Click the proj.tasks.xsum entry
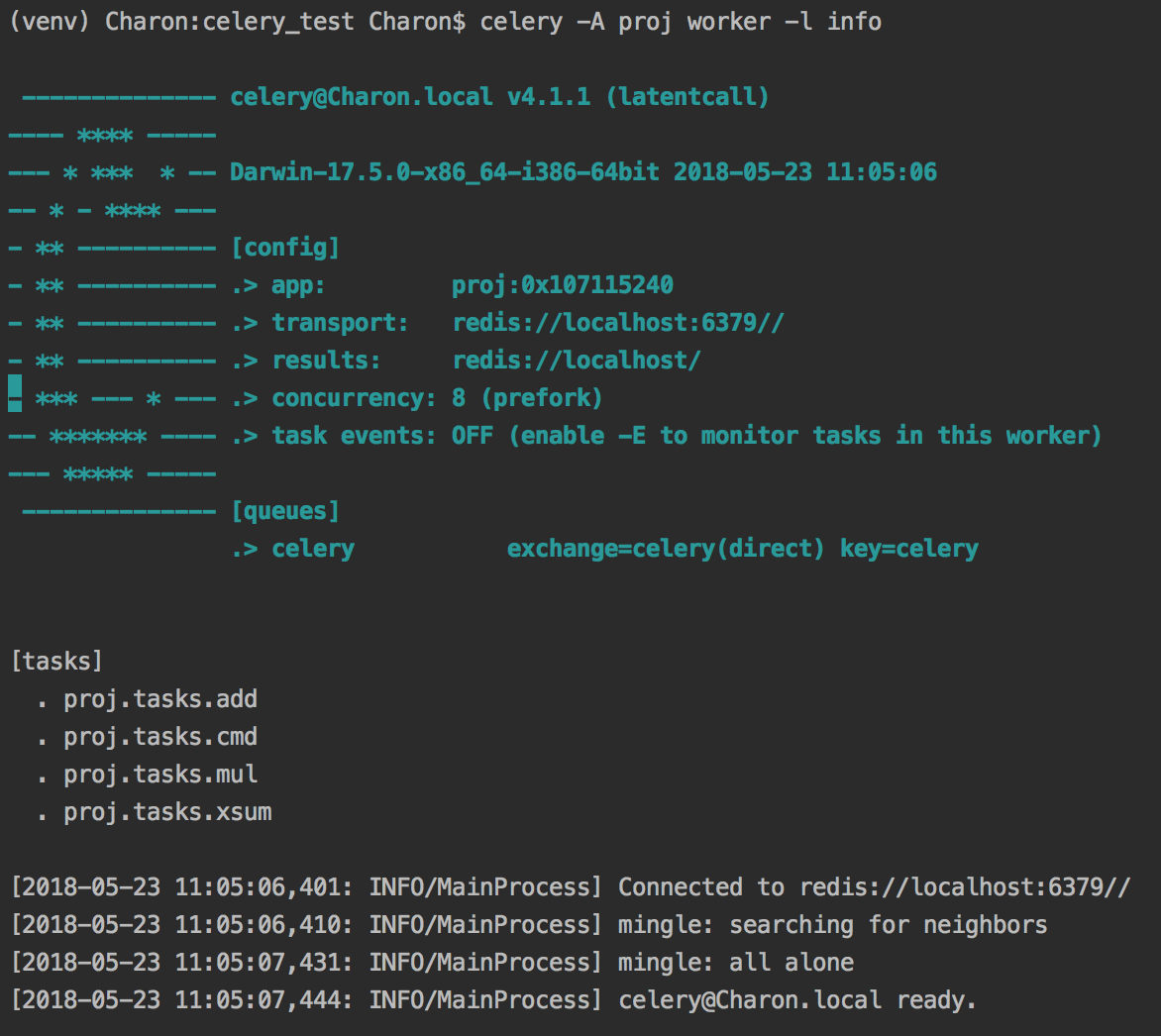Screen dimensions: 1161x1036 click(x=167, y=812)
